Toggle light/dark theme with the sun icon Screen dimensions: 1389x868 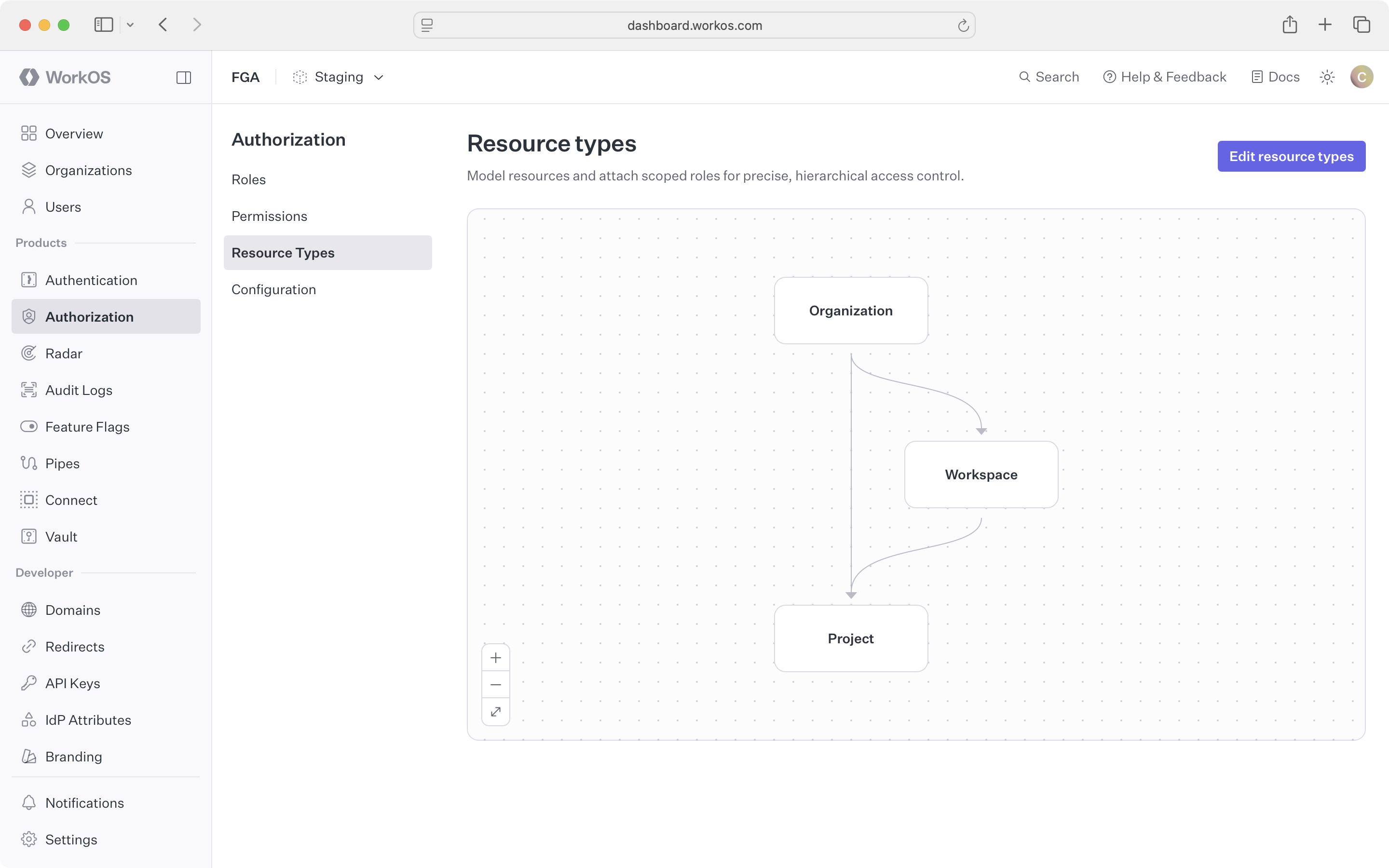coord(1326,76)
